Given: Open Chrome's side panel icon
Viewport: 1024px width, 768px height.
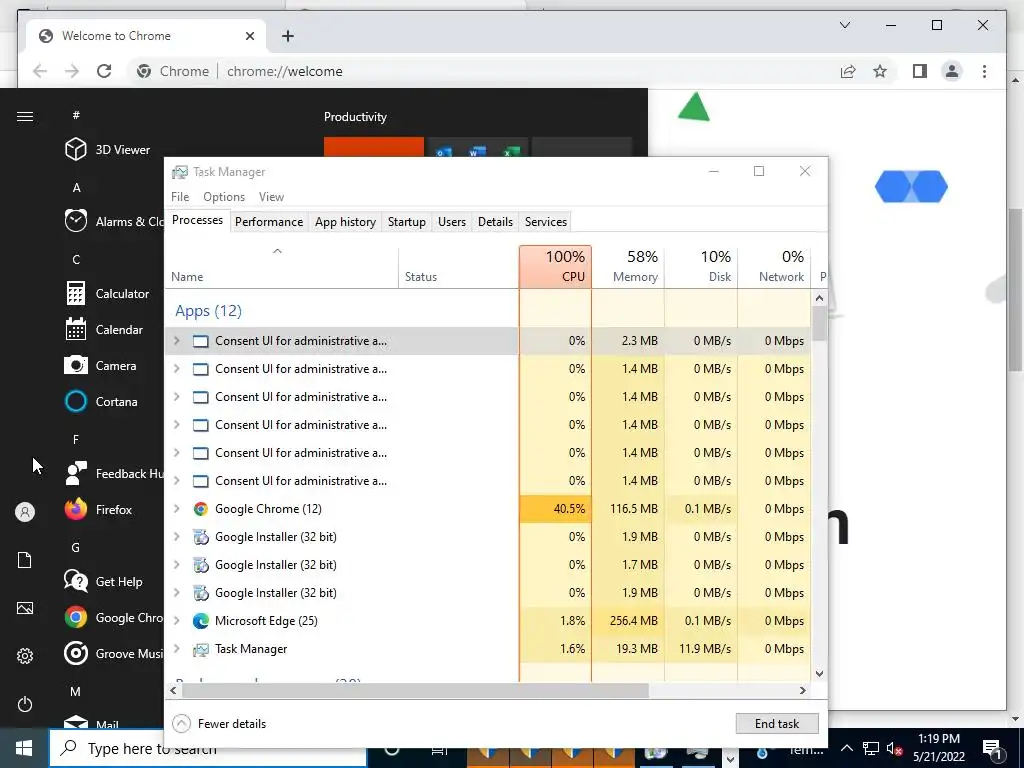Looking at the screenshot, I should coord(920,71).
